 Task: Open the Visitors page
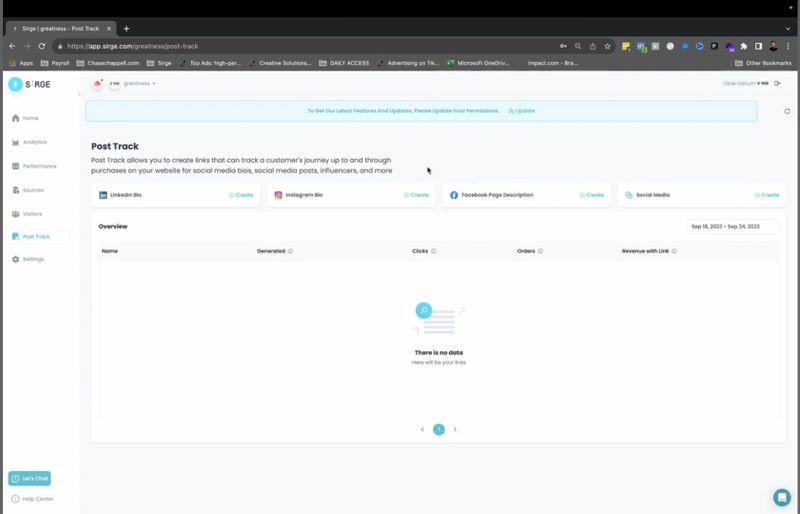point(32,214)
